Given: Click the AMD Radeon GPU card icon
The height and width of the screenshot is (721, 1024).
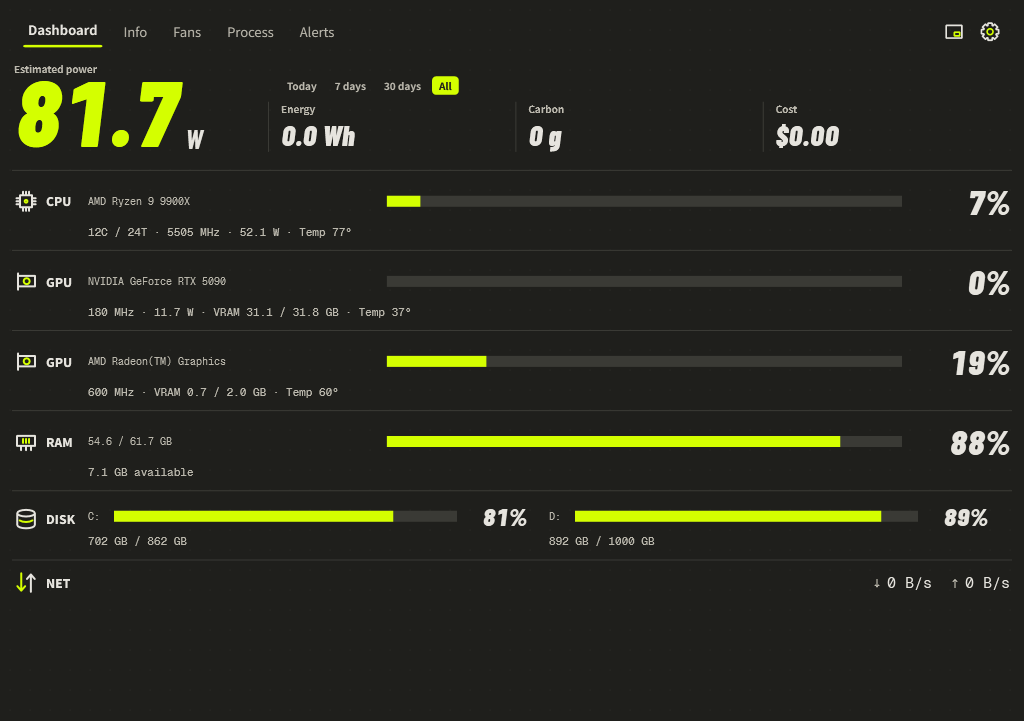Looking at the screenshot, I should (26, 362).
